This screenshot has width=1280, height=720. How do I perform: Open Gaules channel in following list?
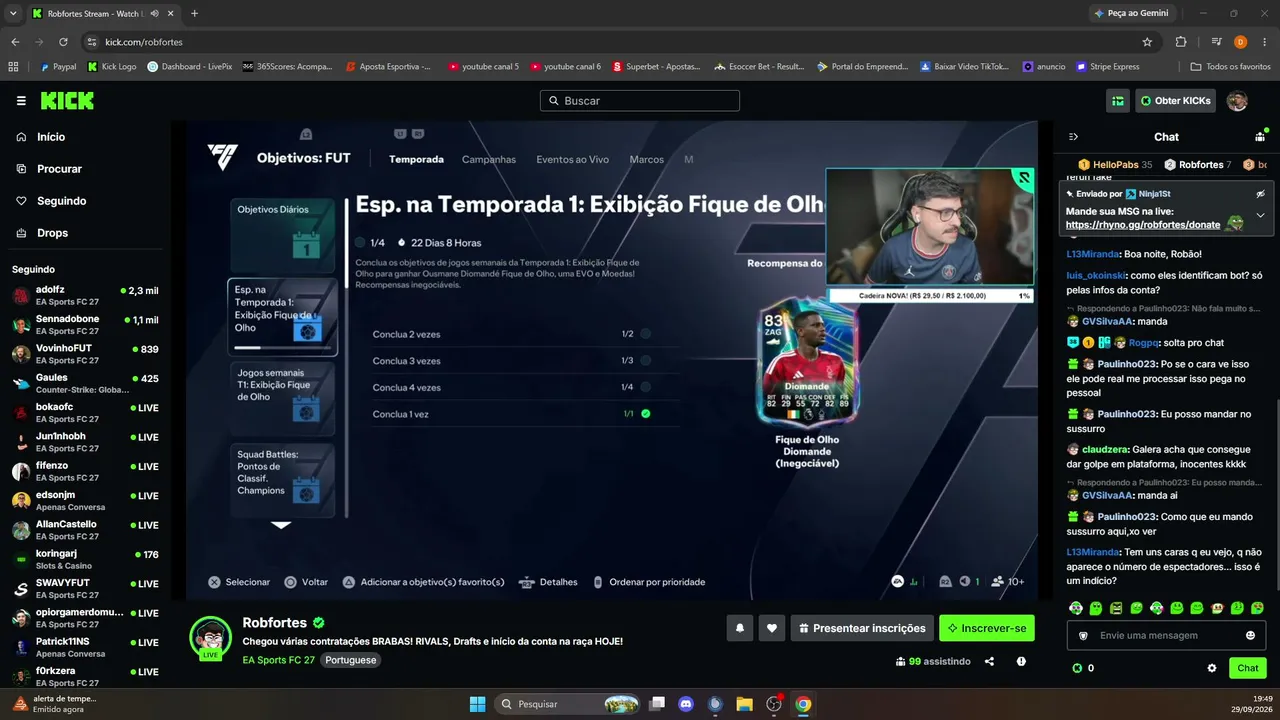click(x=85, y=384)
